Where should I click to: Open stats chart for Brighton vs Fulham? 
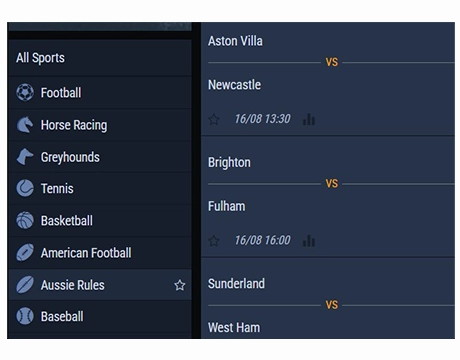tap(309, 241)
